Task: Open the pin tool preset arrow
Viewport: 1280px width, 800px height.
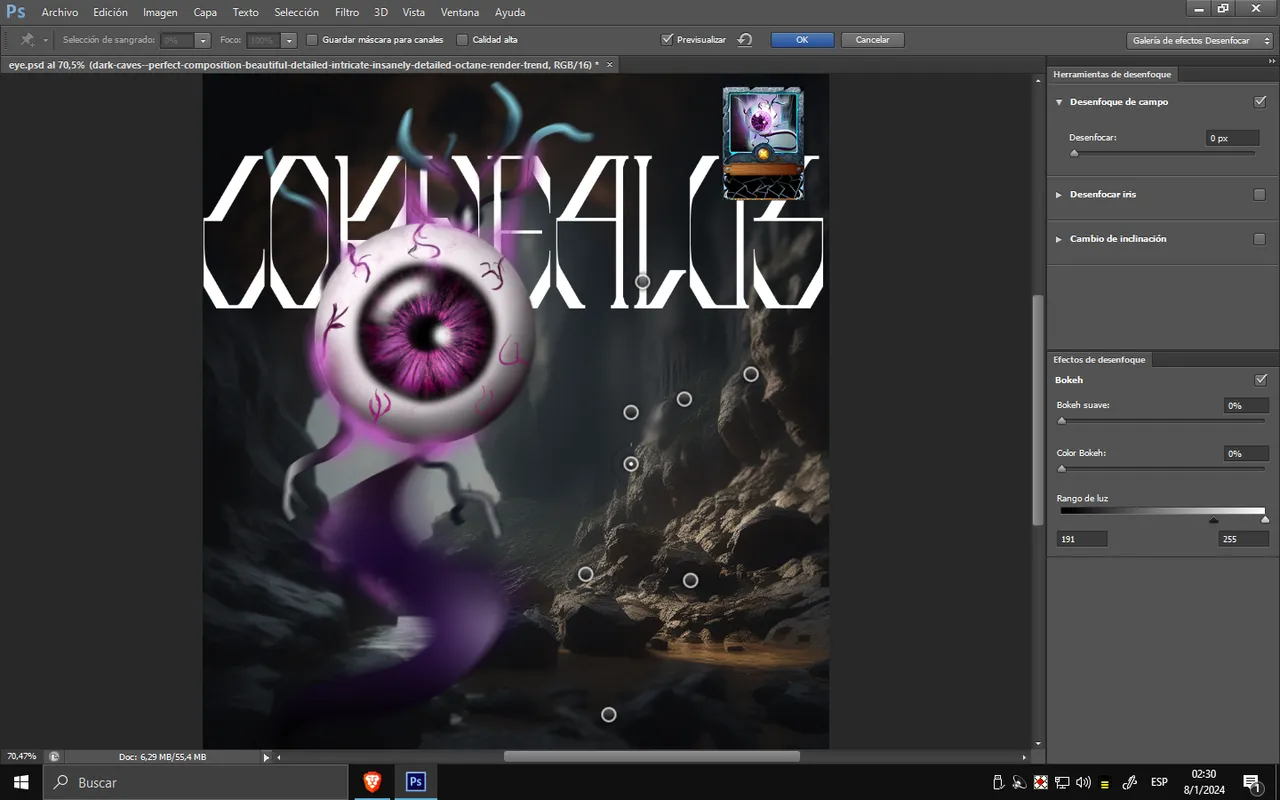Action: tap(45, 41)
